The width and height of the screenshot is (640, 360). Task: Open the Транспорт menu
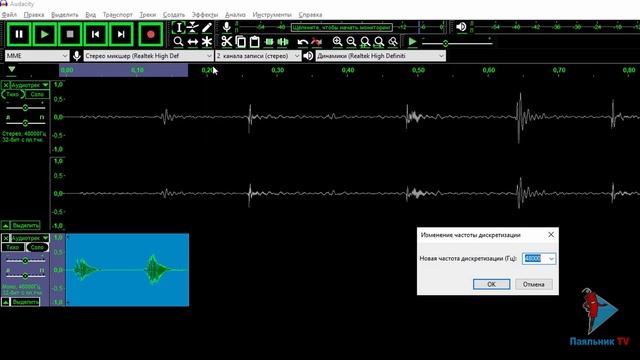coord(118,15)
